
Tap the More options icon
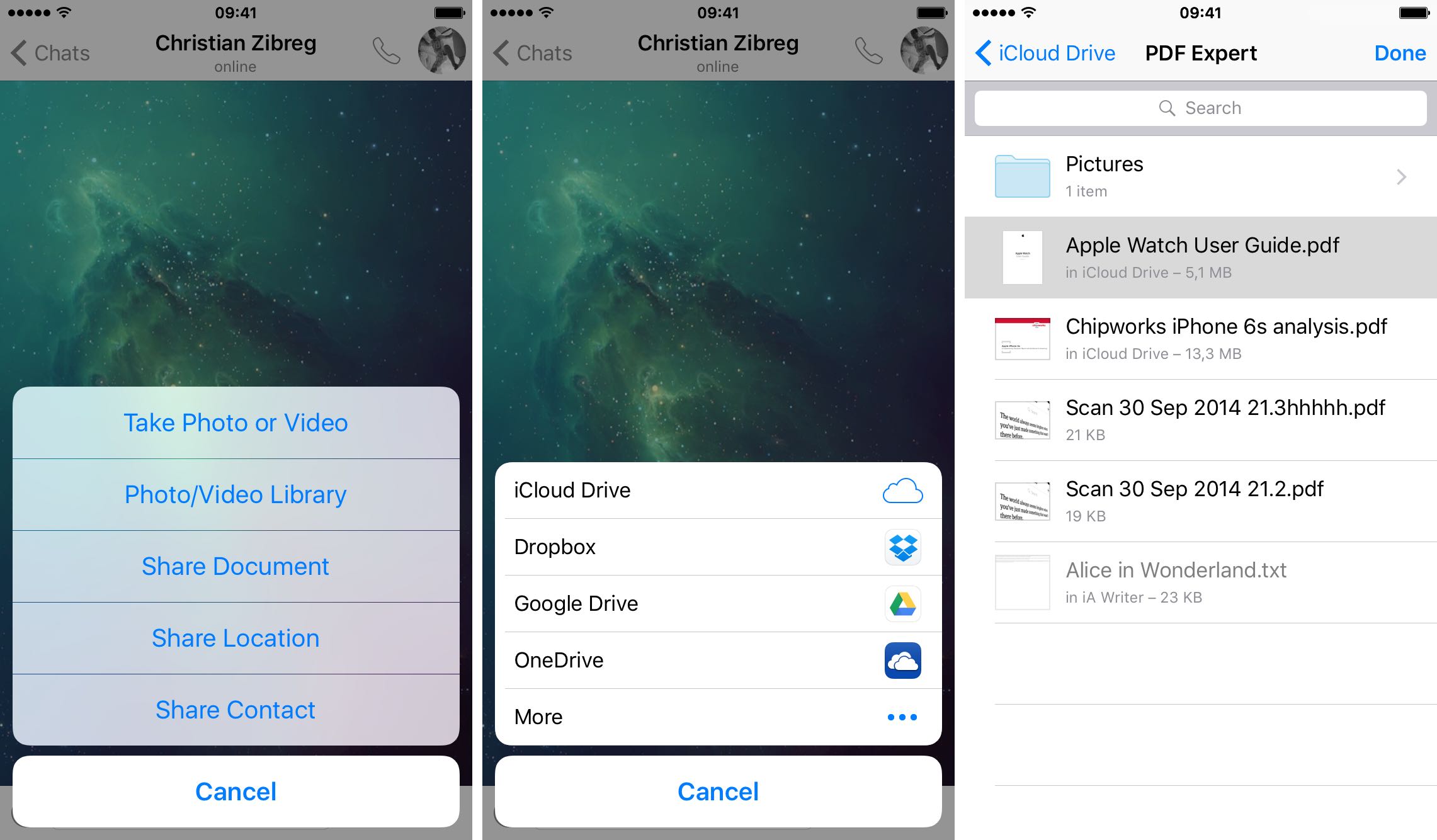click(901, 715)
